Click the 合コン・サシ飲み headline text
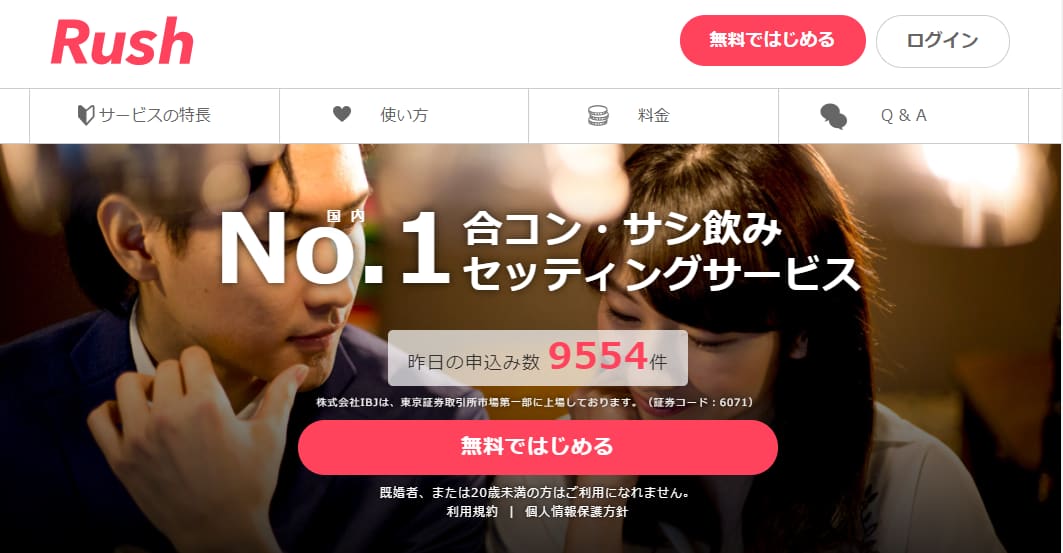 tap(622, 229)
